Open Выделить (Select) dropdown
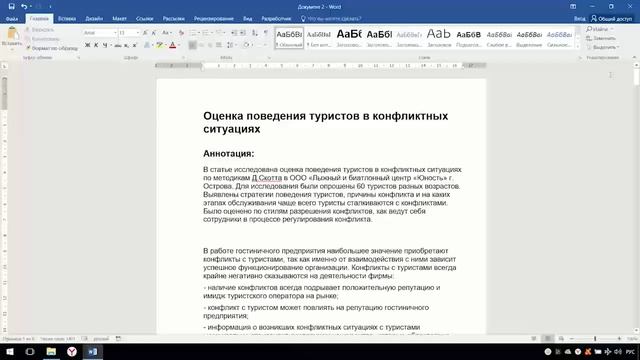Viewport: 640px width, 360px height. pos(603,47)
